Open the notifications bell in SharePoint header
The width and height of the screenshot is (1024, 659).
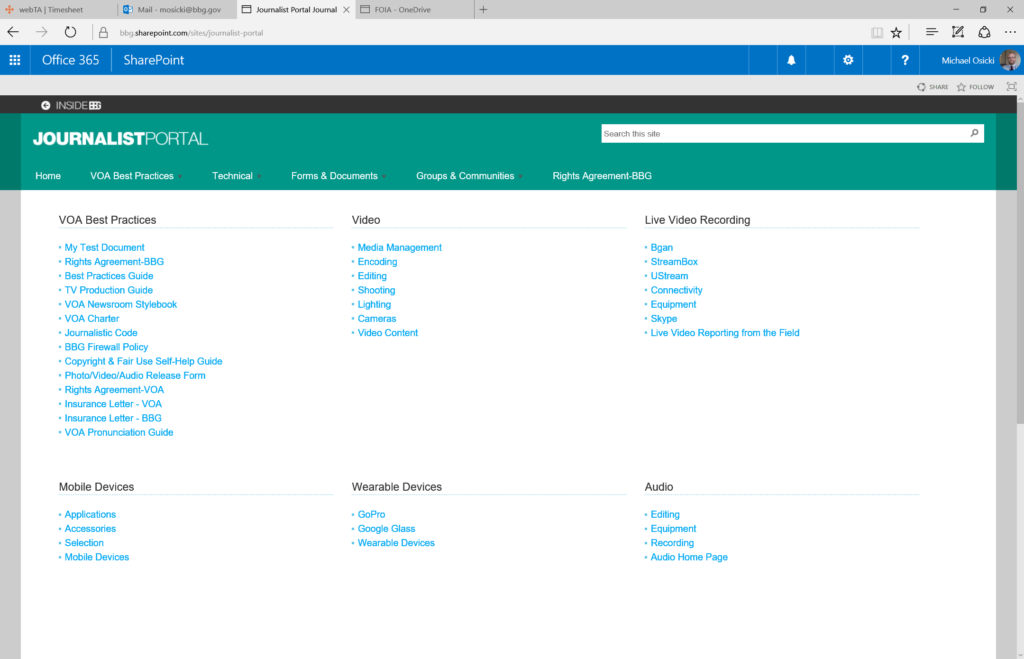pyautogui.click(x=791, y=60)
